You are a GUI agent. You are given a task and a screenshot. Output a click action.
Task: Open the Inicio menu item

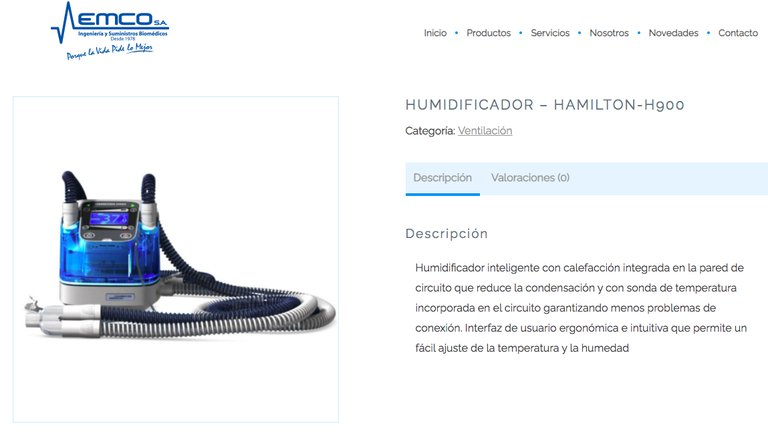click(435, 33)
